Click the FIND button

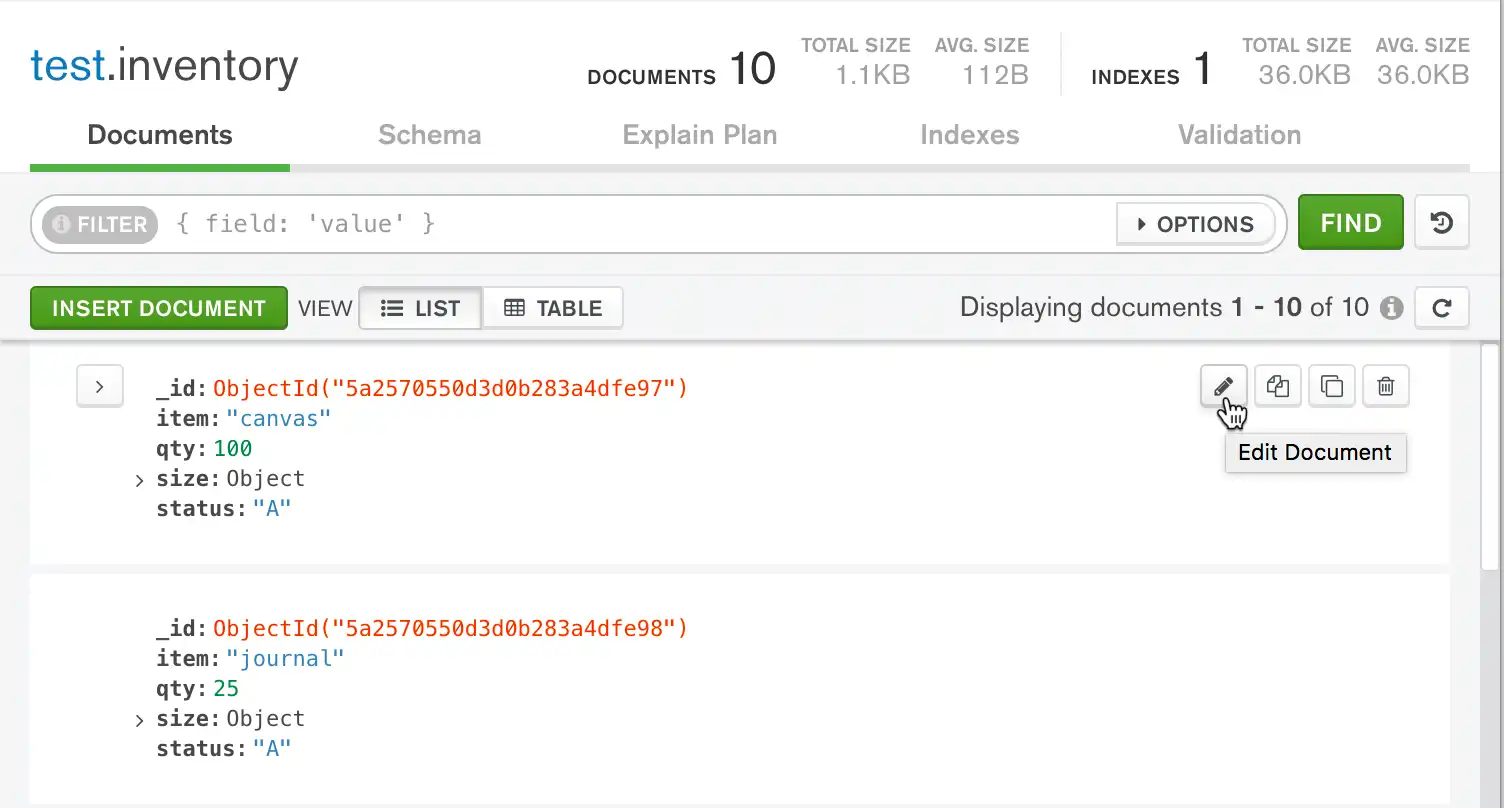[1350, 222]
